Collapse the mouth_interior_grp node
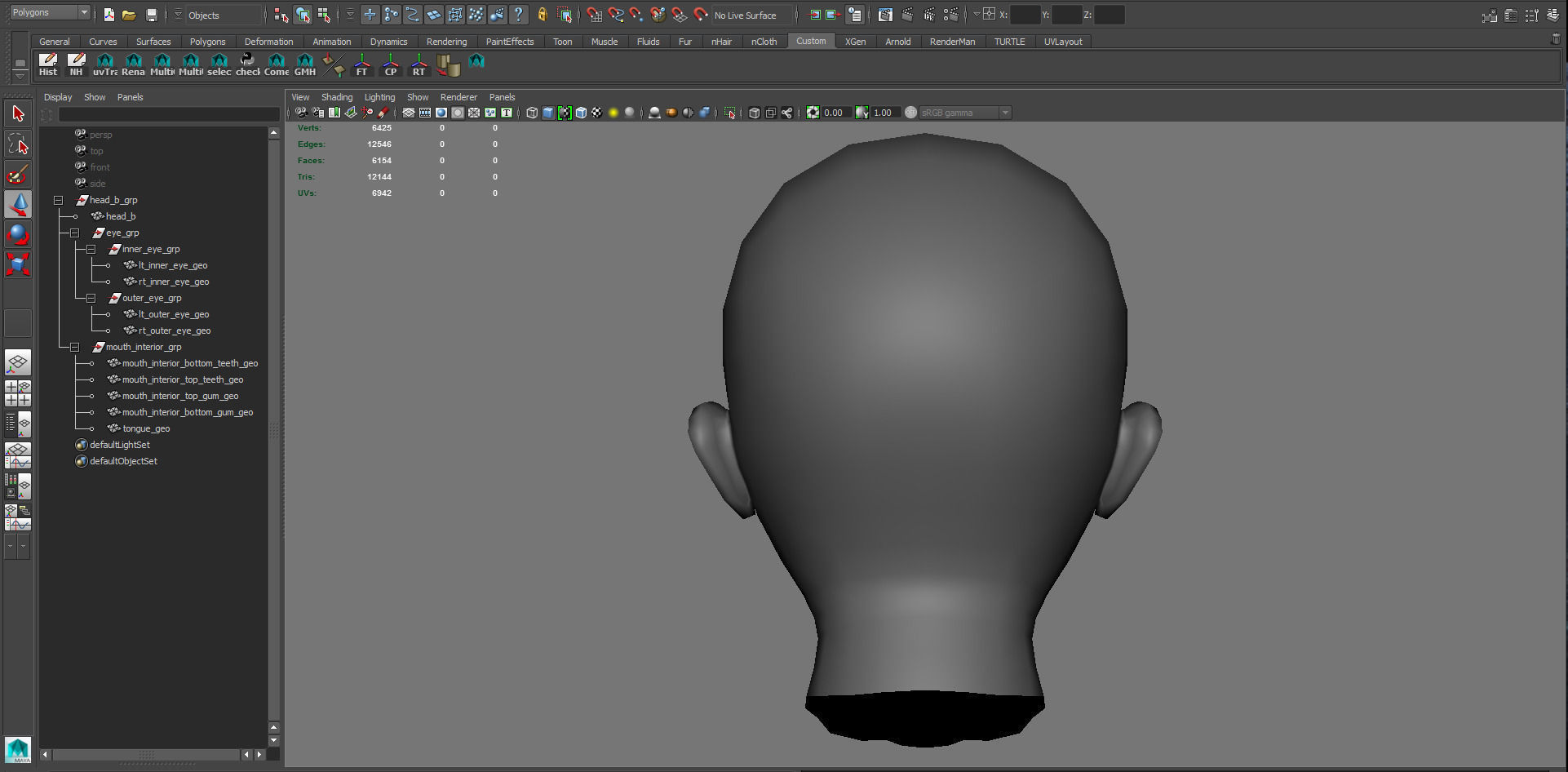This screenshot has width=1568, height=772. tap(74, 347)
